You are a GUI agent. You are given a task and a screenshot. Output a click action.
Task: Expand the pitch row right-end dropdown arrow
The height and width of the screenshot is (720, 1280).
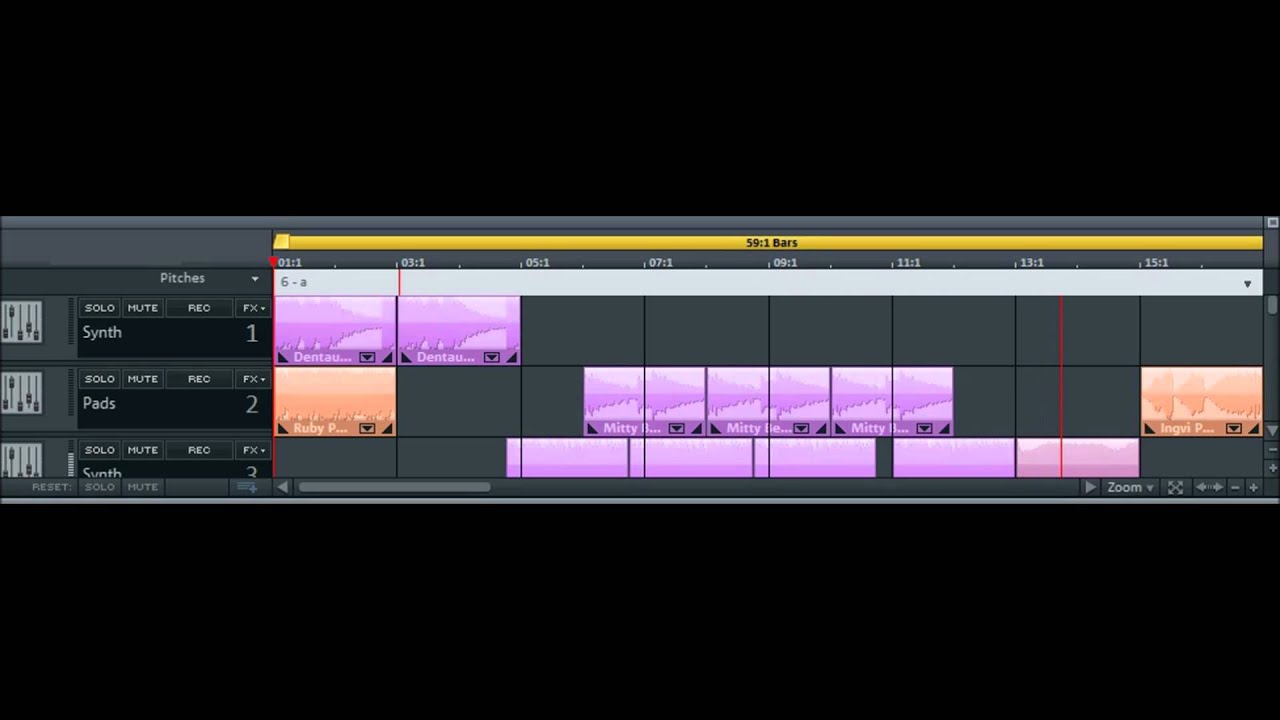pos(1247,284)
